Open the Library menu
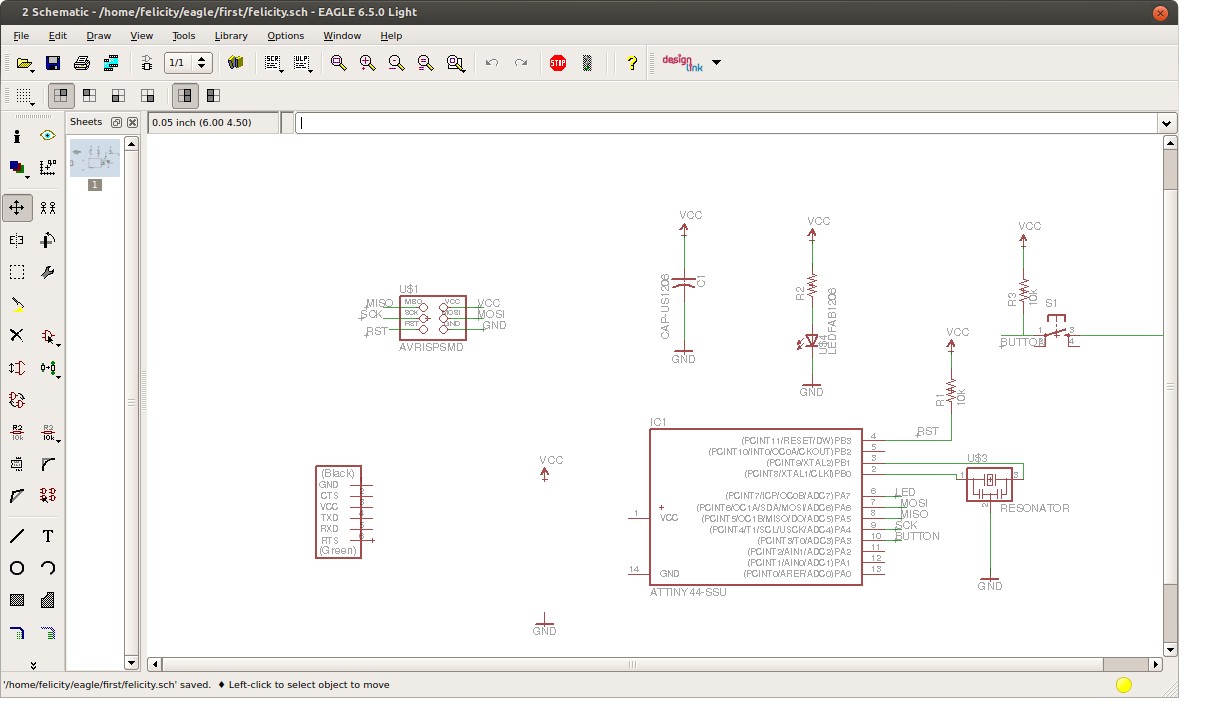Image resolution: width=1216 pixels, height=704 pixels. point(231,36)
